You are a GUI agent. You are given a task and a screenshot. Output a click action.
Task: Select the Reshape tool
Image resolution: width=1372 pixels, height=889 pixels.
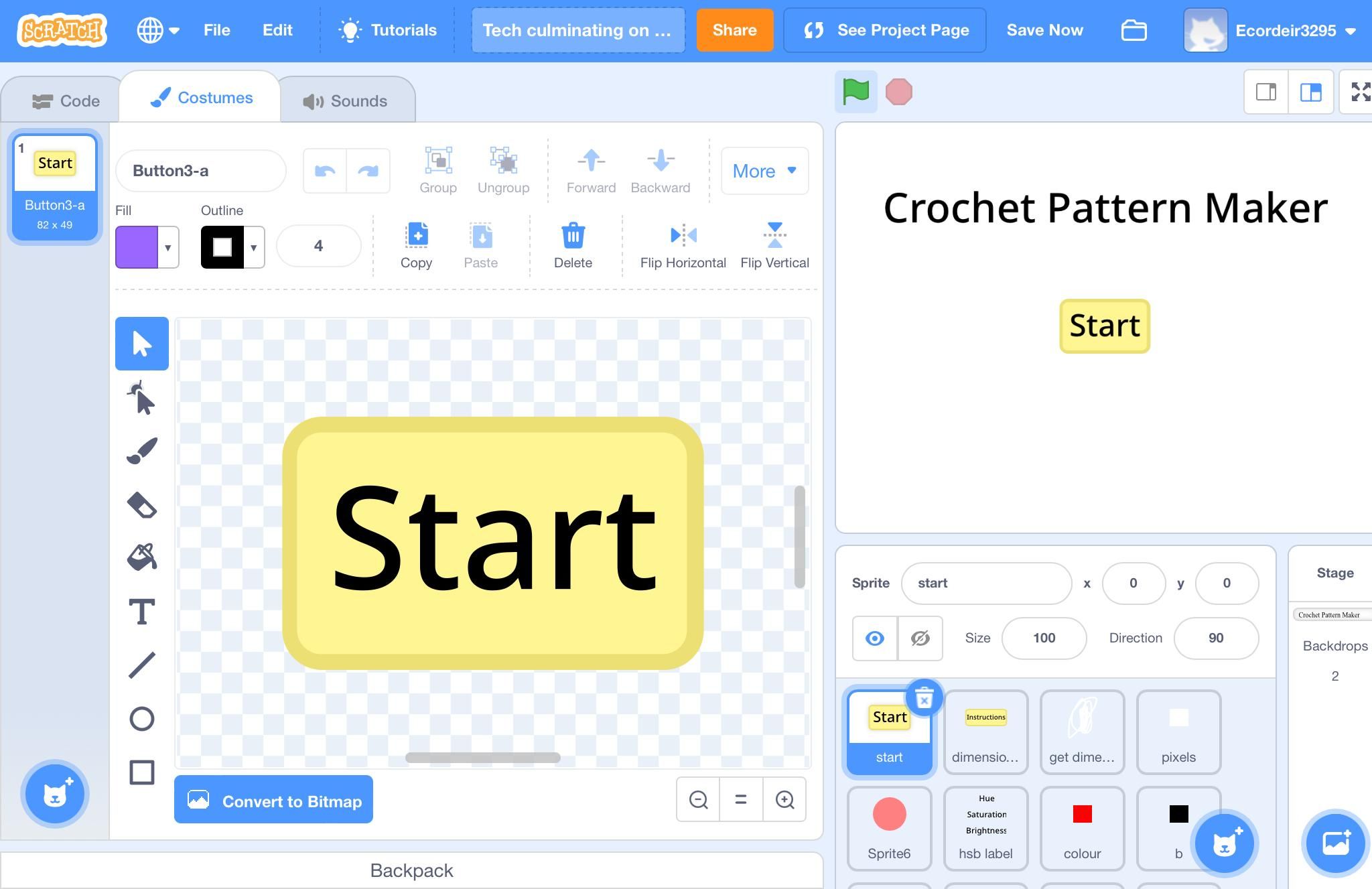[141, 397]
